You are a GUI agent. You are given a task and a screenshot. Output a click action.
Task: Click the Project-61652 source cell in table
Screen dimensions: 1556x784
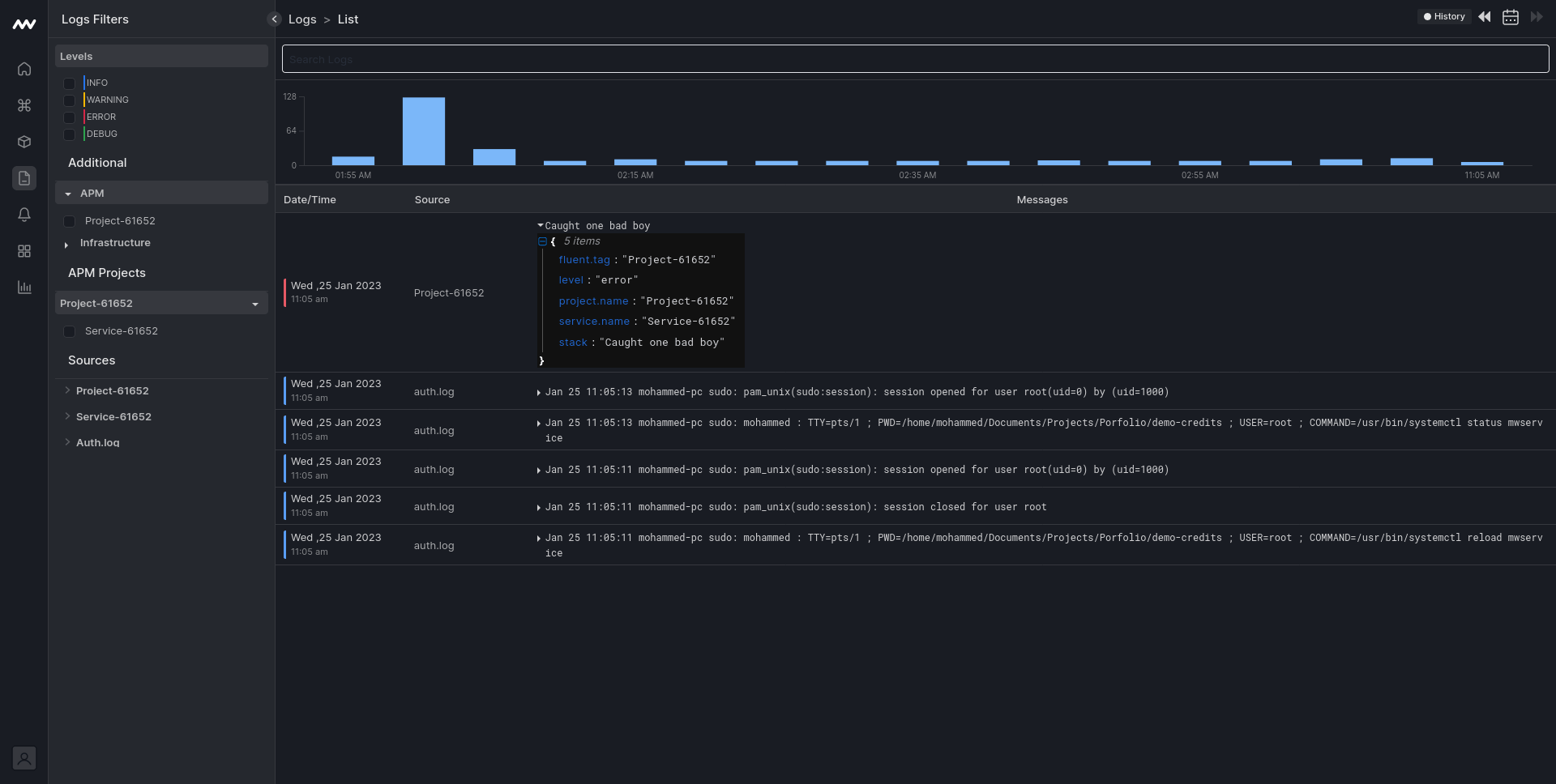tap(449, 293)
